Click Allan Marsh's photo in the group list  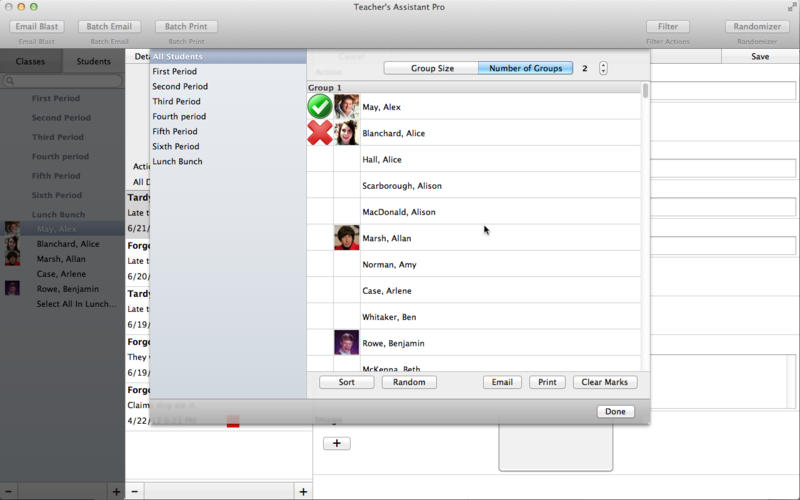pos(346,238)
